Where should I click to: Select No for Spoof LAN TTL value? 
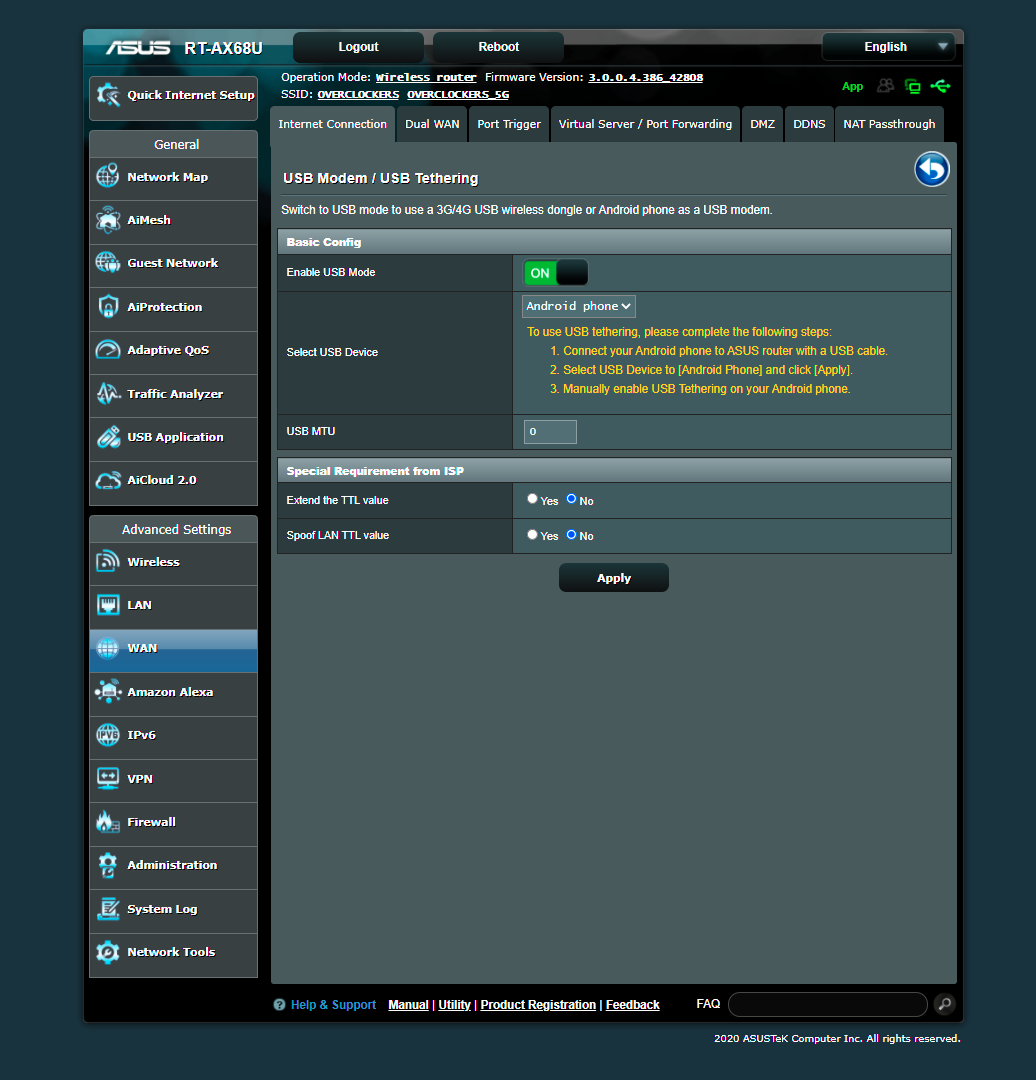(x=572, y=534)
